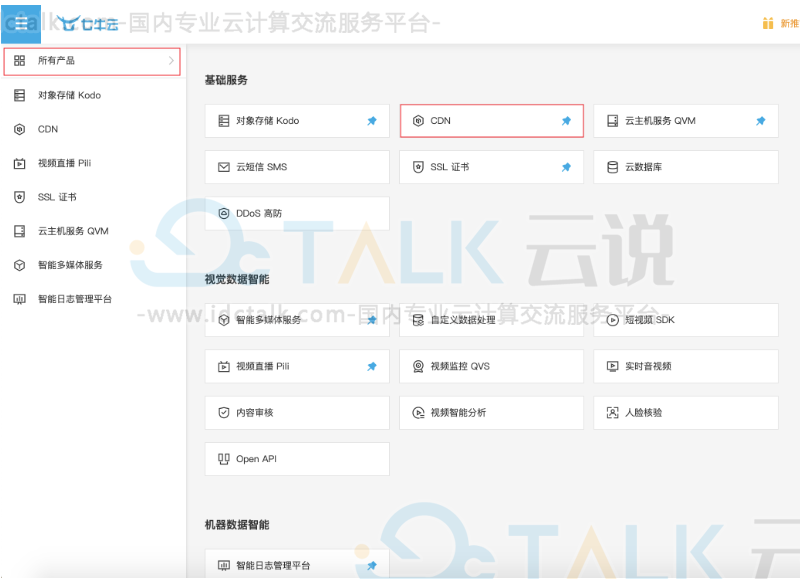
Task: Click card icon for 智能日志管理平台
Action: 223,565
